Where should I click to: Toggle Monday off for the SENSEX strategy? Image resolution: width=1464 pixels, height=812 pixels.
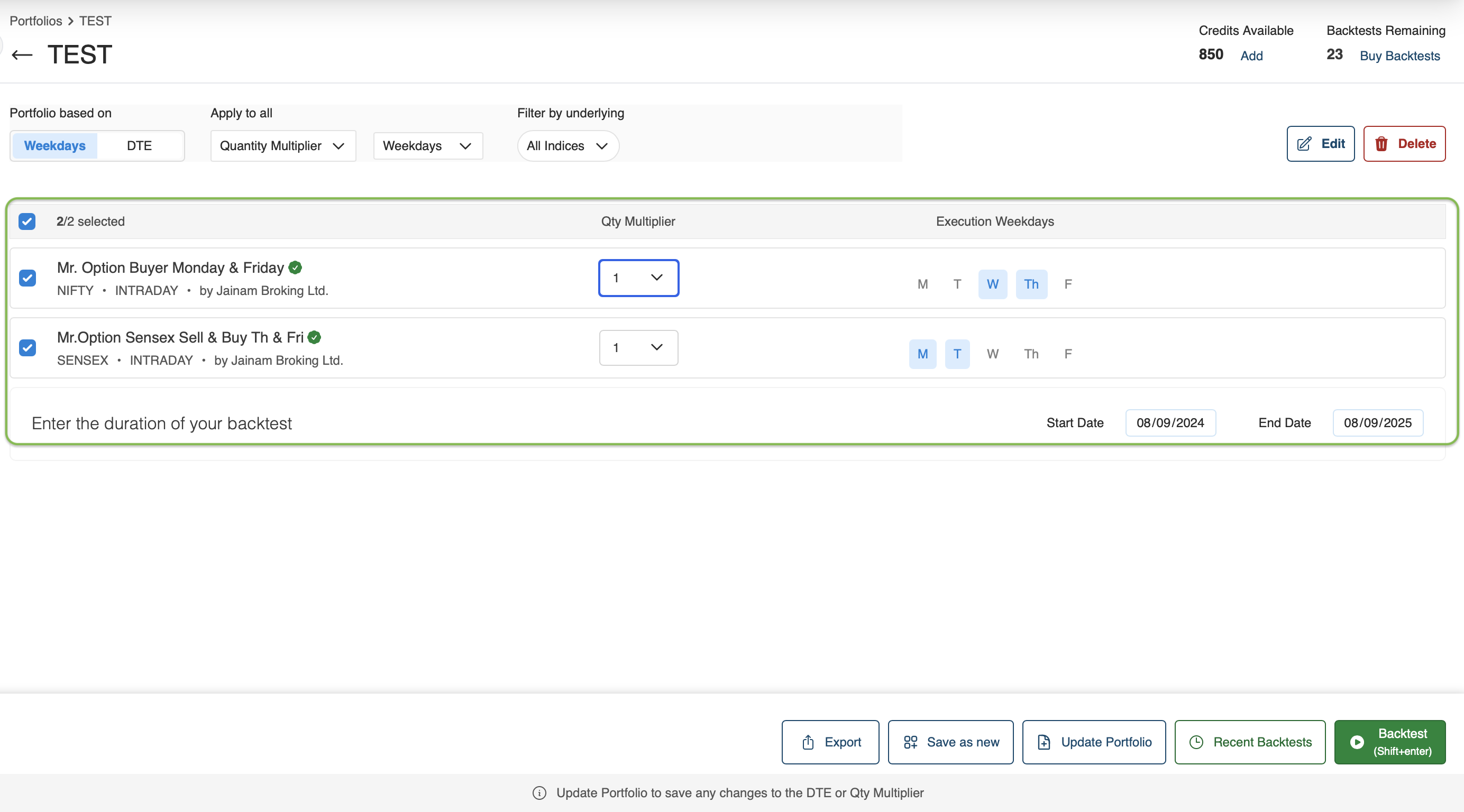[922, 354]
